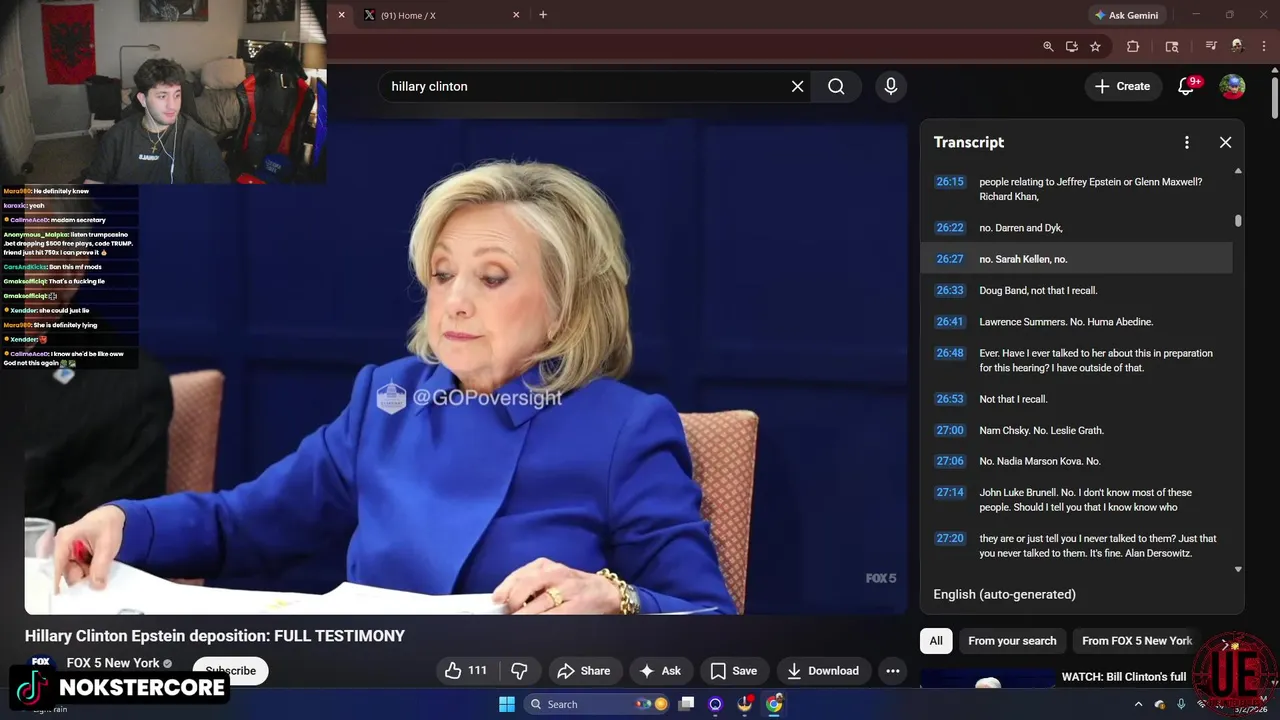Click the install app icon in address bar
The image size is (1280, 720).
(x=1072, y=46)
